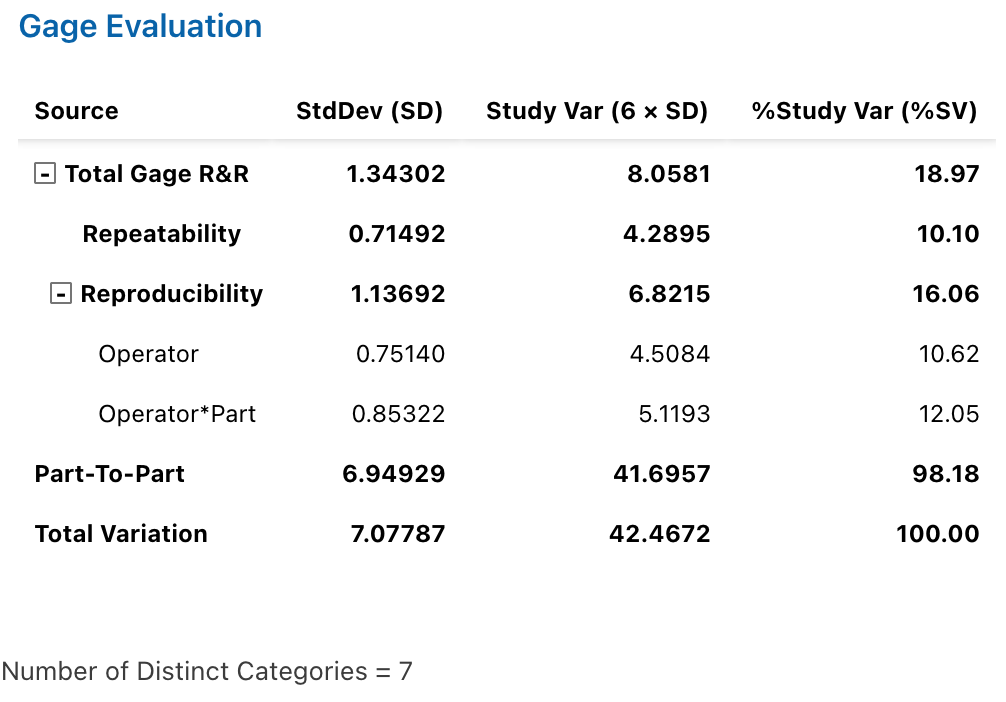Viewport: 1006px width, 702px height.
Task: Click the Total Variation row label
Action: click(121, 534)
